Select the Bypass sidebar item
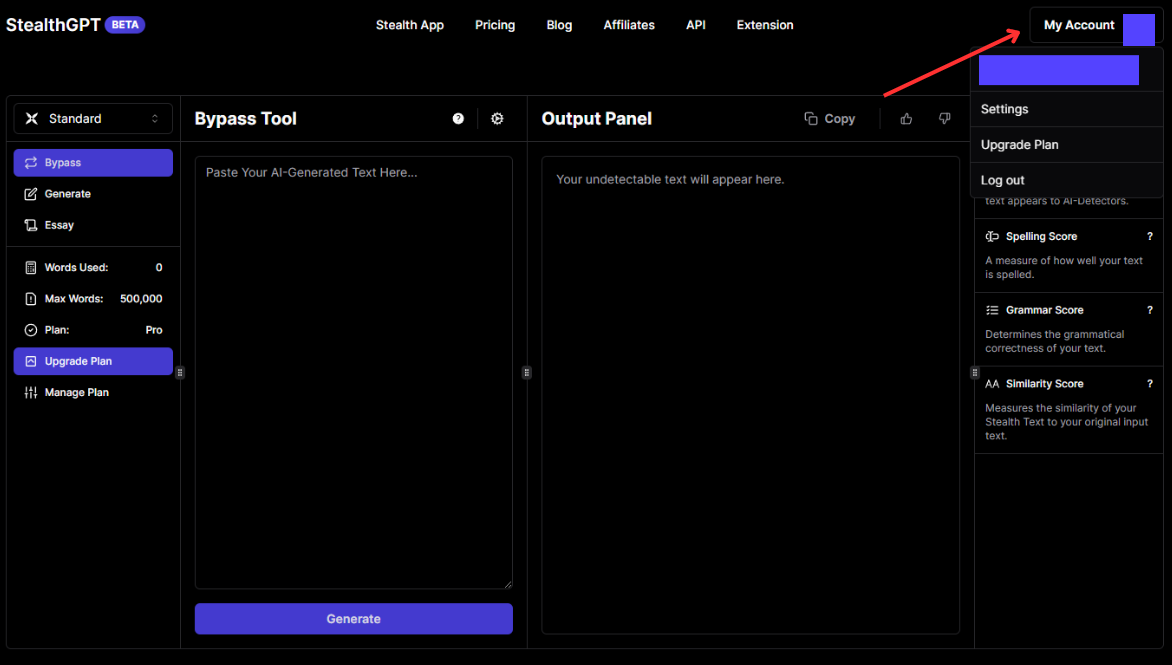The height and width of the screenshot is (665, 1172). pyautogui.click(x=93, y=162)
